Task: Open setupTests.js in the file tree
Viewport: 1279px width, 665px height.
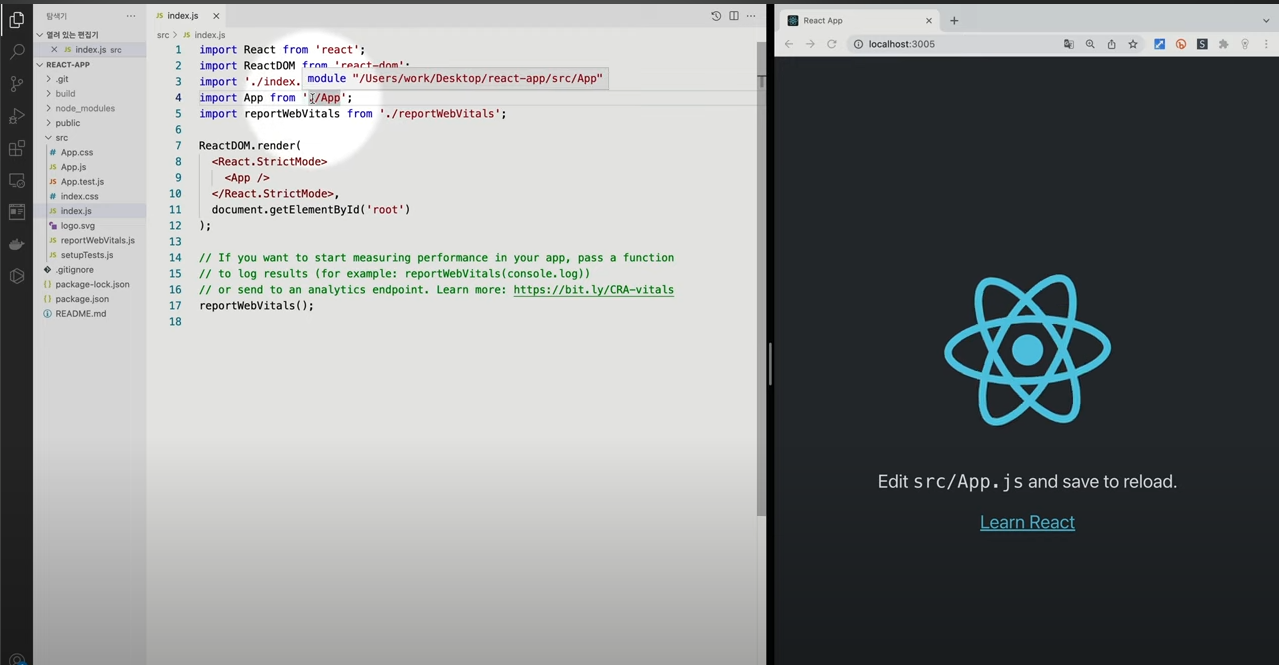Action: pos(86,255)
